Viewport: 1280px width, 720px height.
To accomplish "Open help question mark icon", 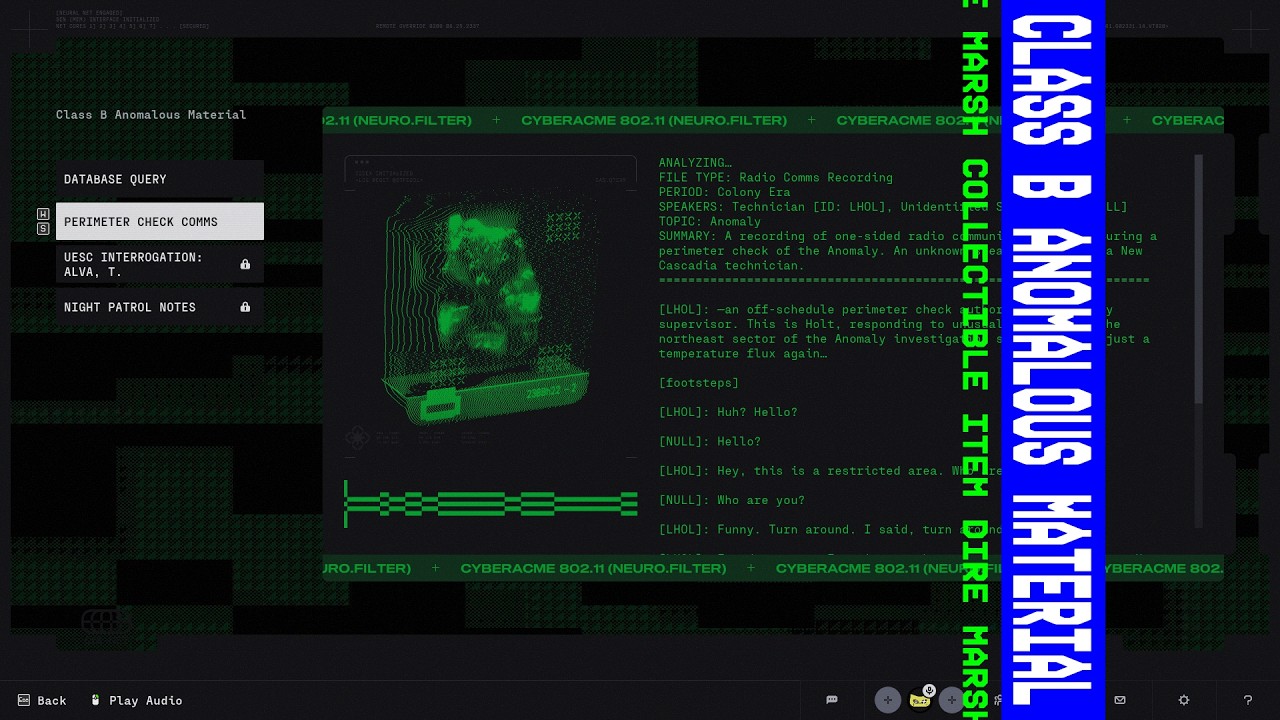I will point(1247,700).
